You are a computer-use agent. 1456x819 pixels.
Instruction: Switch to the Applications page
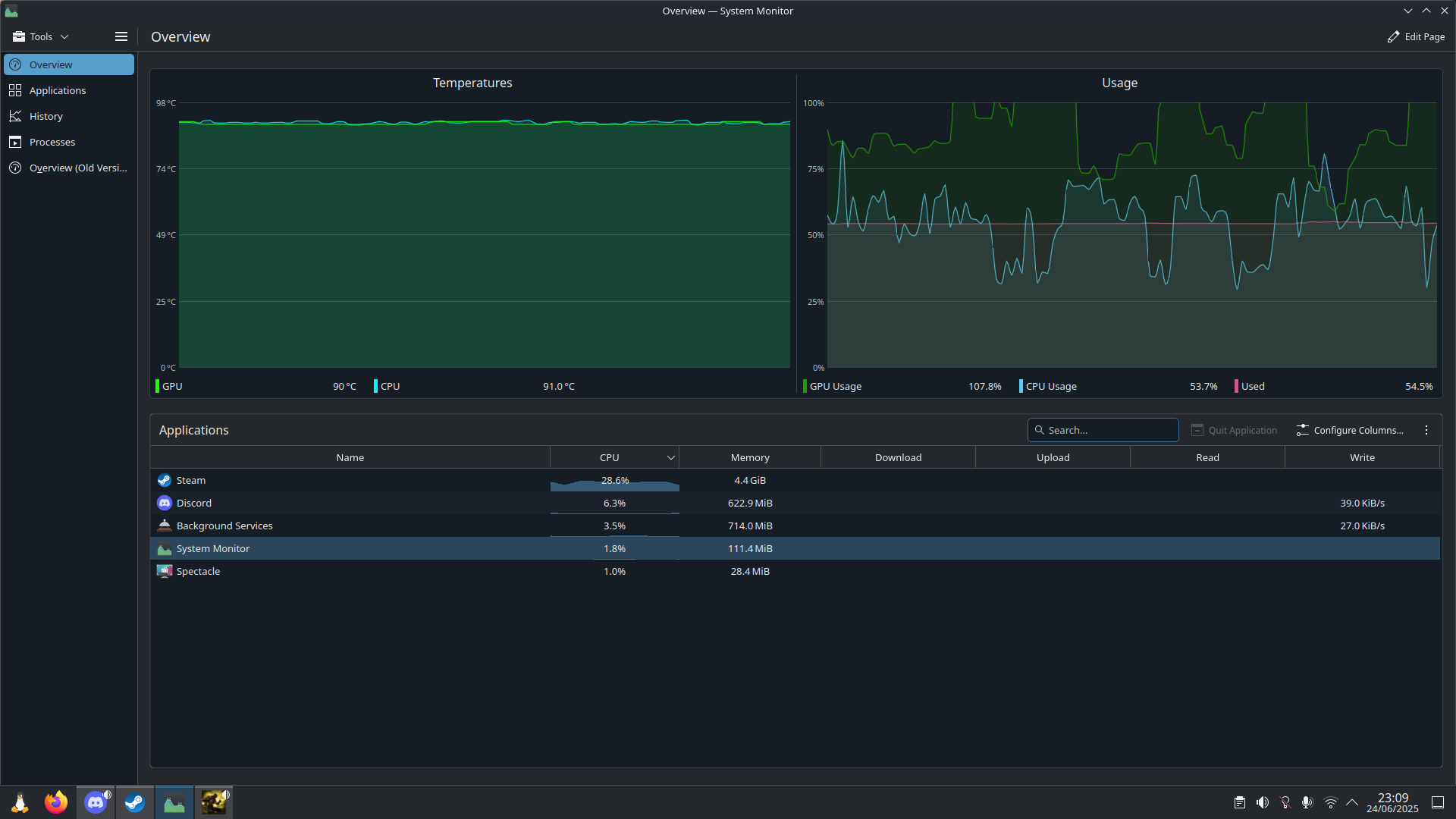coord(58,90)
